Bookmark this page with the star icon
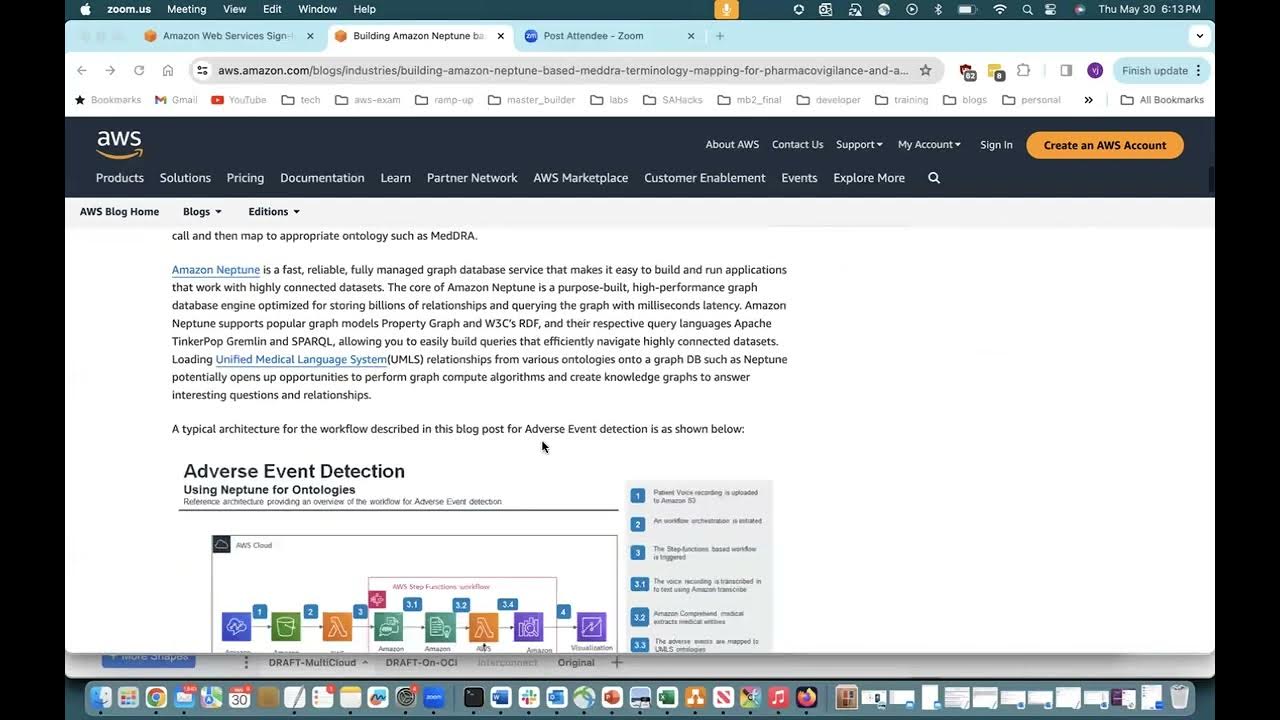Viewport: 1280px width, 720px height. click(925, 70)
